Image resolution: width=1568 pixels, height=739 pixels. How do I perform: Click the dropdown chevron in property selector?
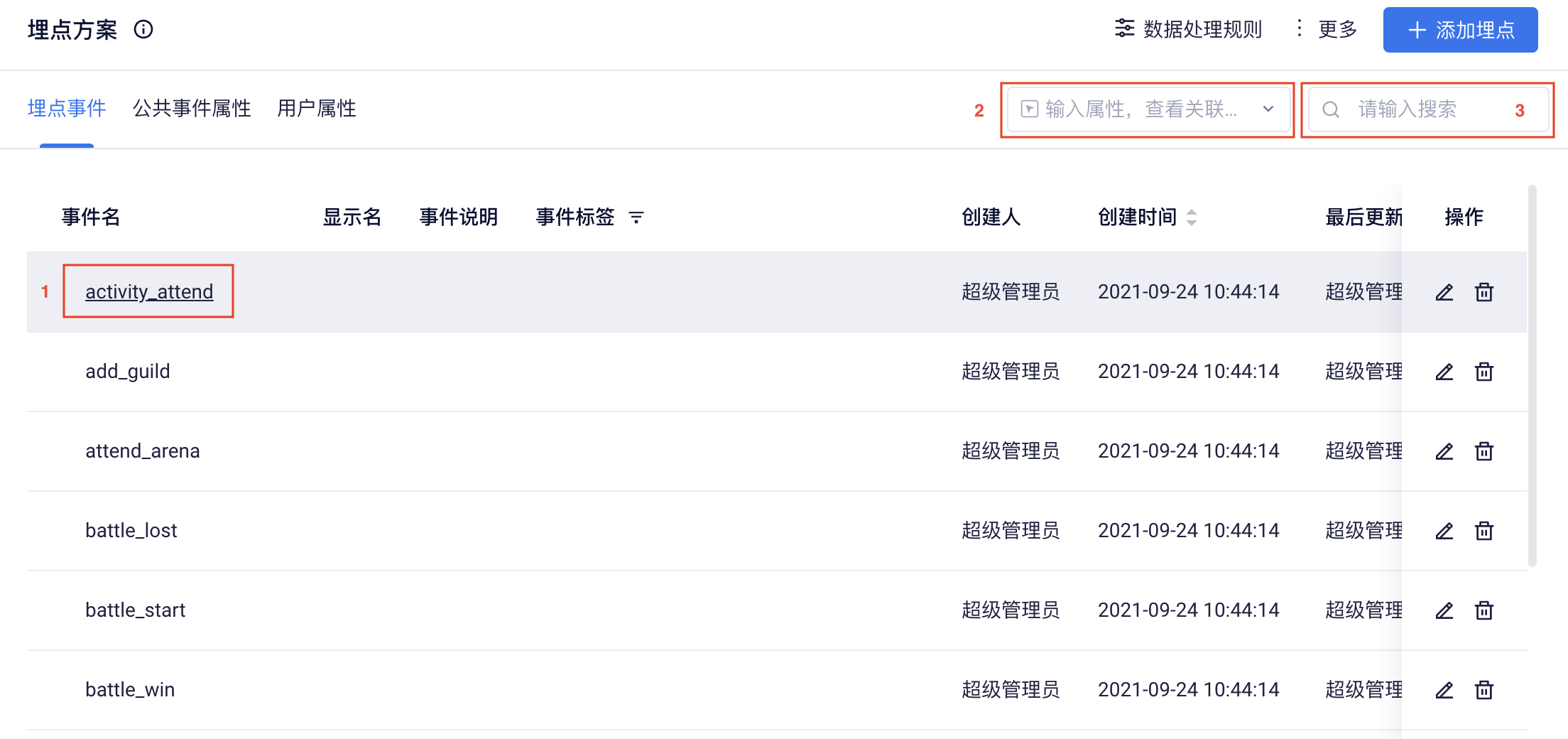tap(1268, 109)
